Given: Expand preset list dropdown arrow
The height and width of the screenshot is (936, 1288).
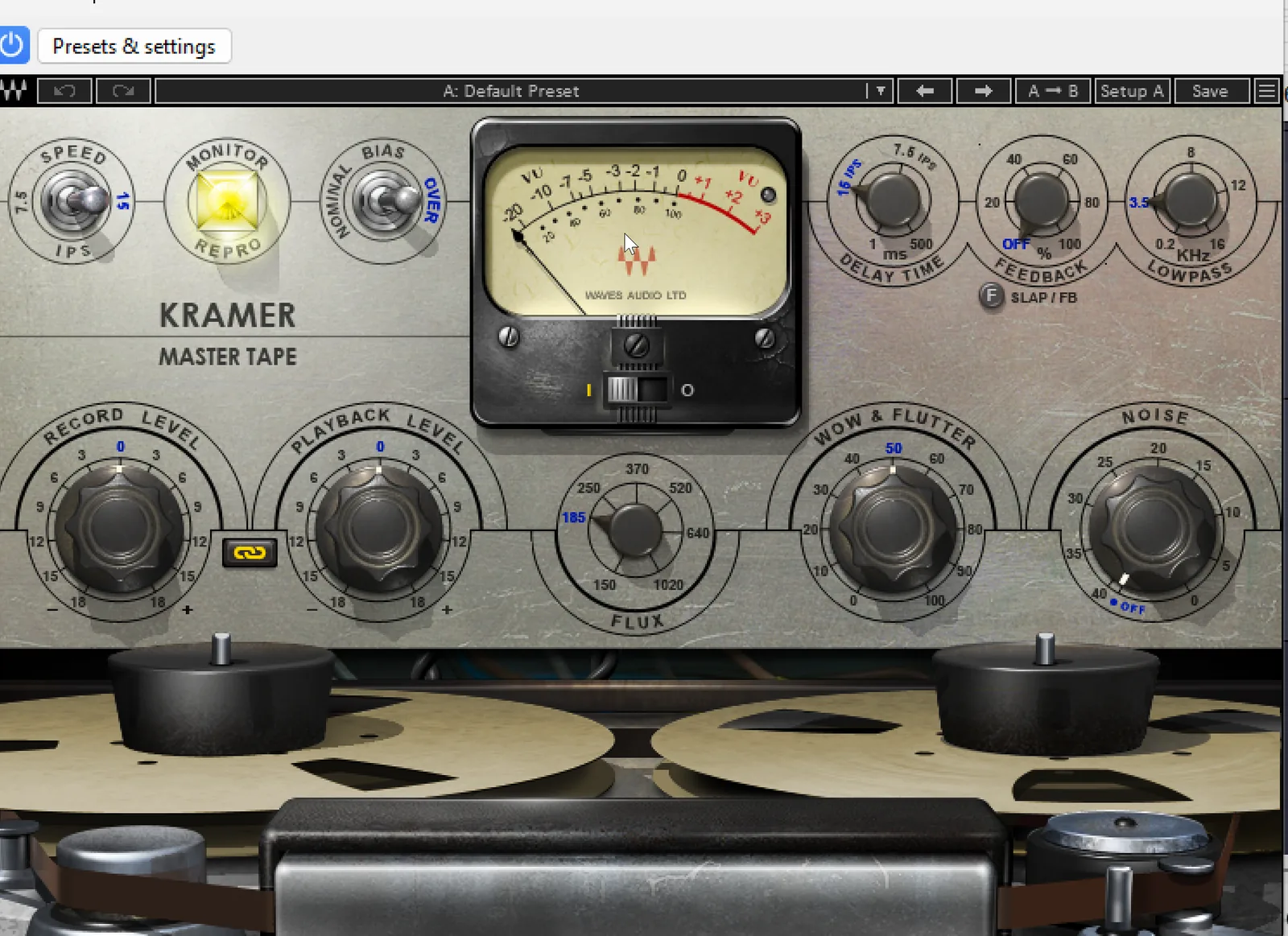Looking at the screenshot, I should (880, 91).
